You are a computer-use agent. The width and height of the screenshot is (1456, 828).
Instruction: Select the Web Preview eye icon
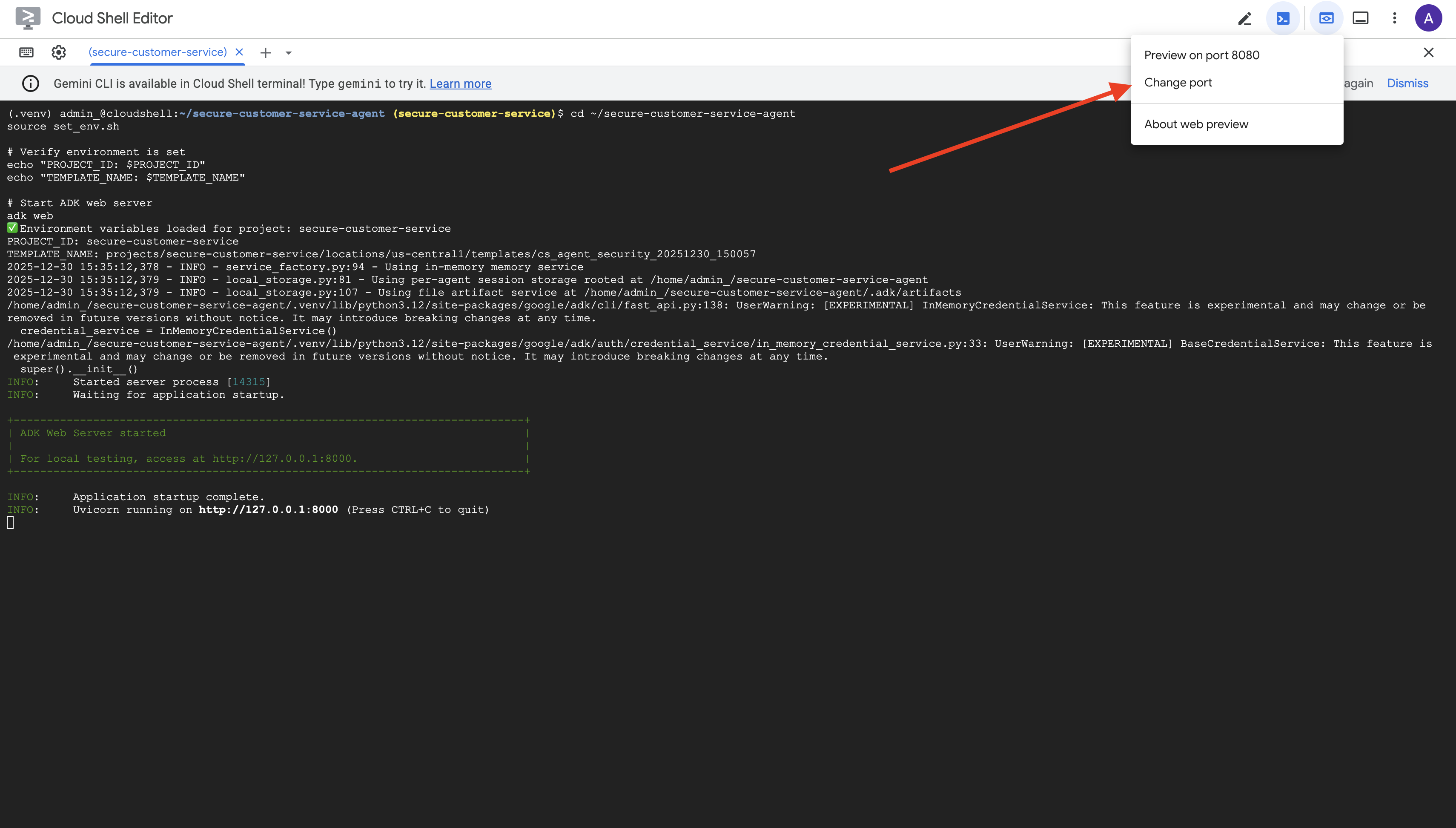[1327, 17]
